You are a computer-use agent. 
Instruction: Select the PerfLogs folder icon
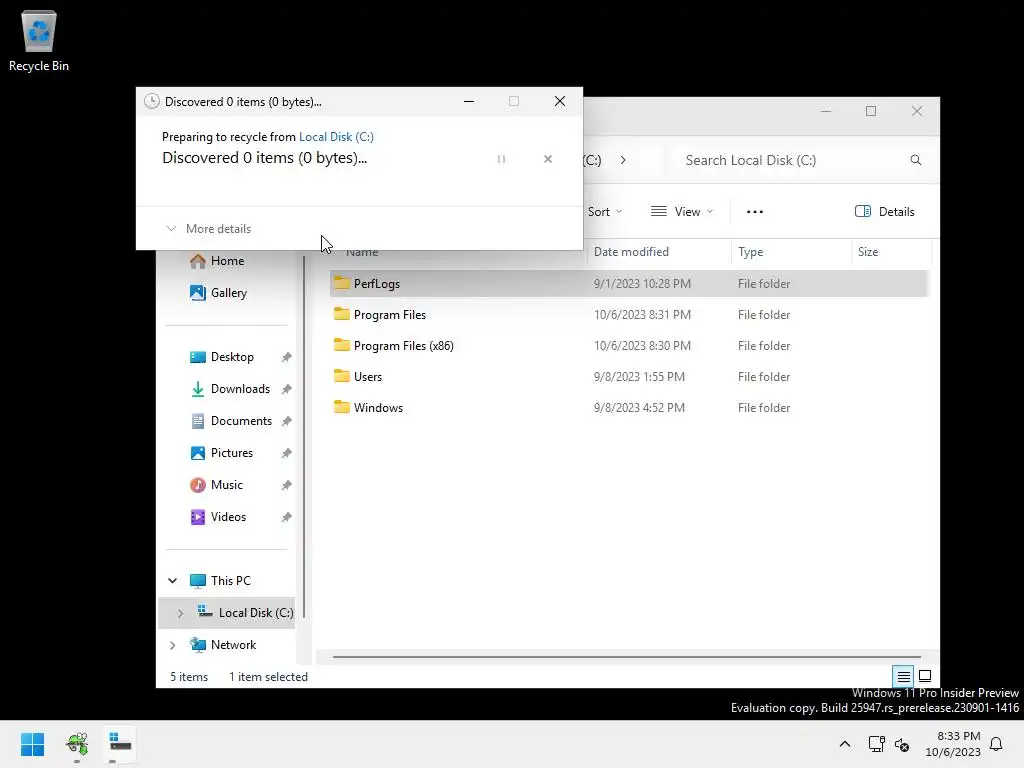tap(342, 283)
